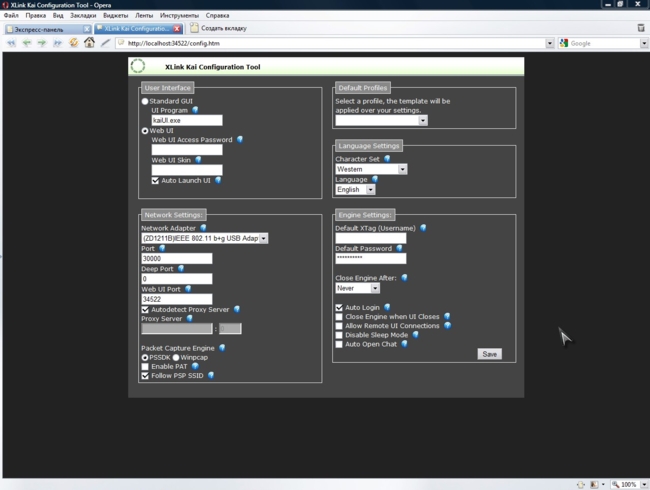Open the Google search engine dropdown arrow
This screenshot has width=650, height=490.
point(643,43)
